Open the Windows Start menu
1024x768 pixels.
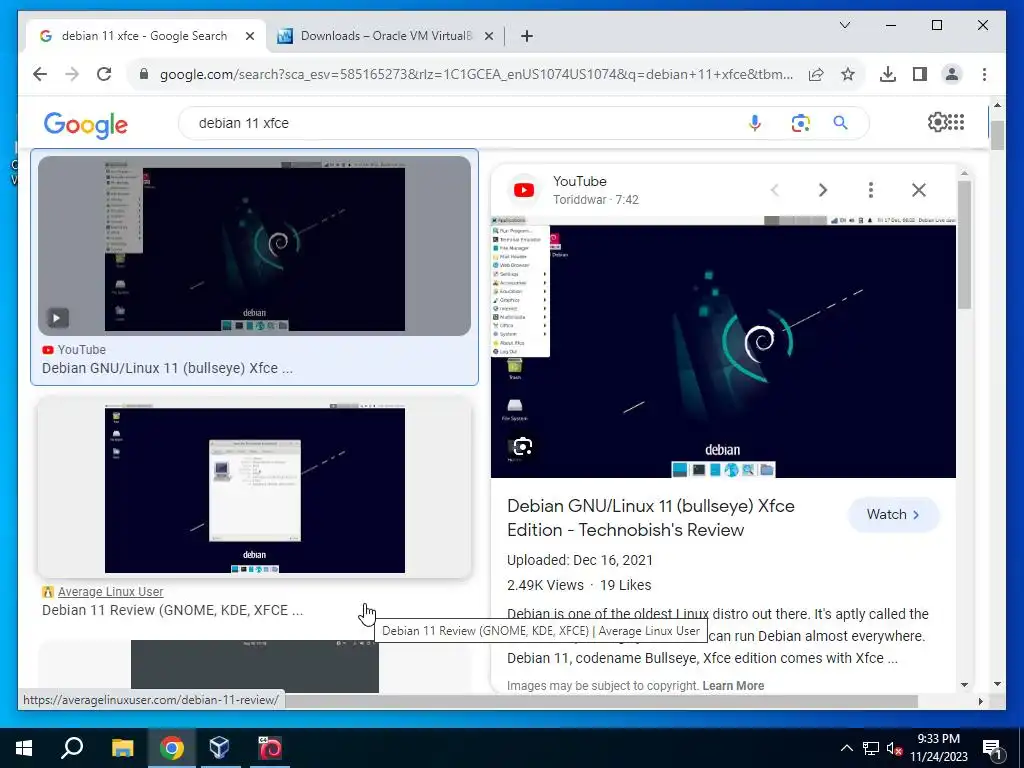(24, 748)
